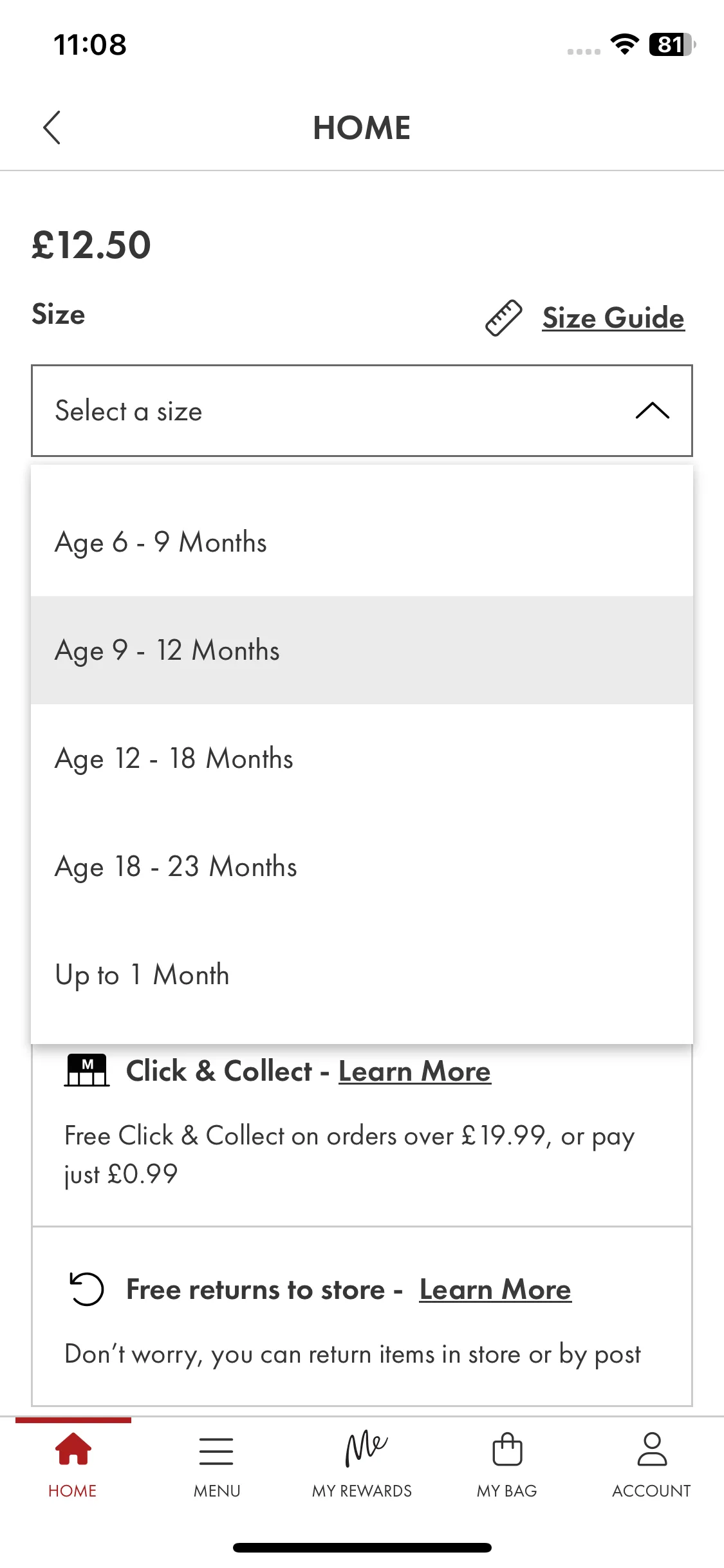Click the dropdown chevron arrow in size box
Viewport: 724px width, 1568px height.
coord(653,411)
